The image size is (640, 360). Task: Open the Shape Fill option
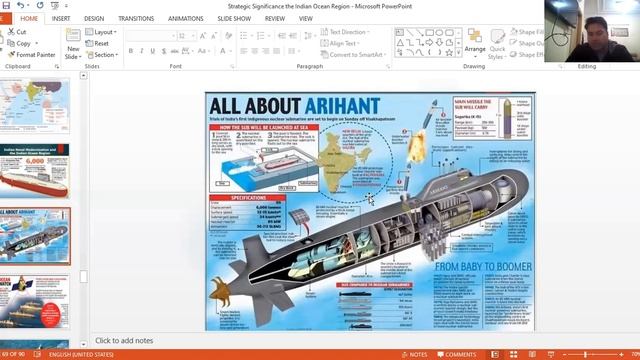527,31
